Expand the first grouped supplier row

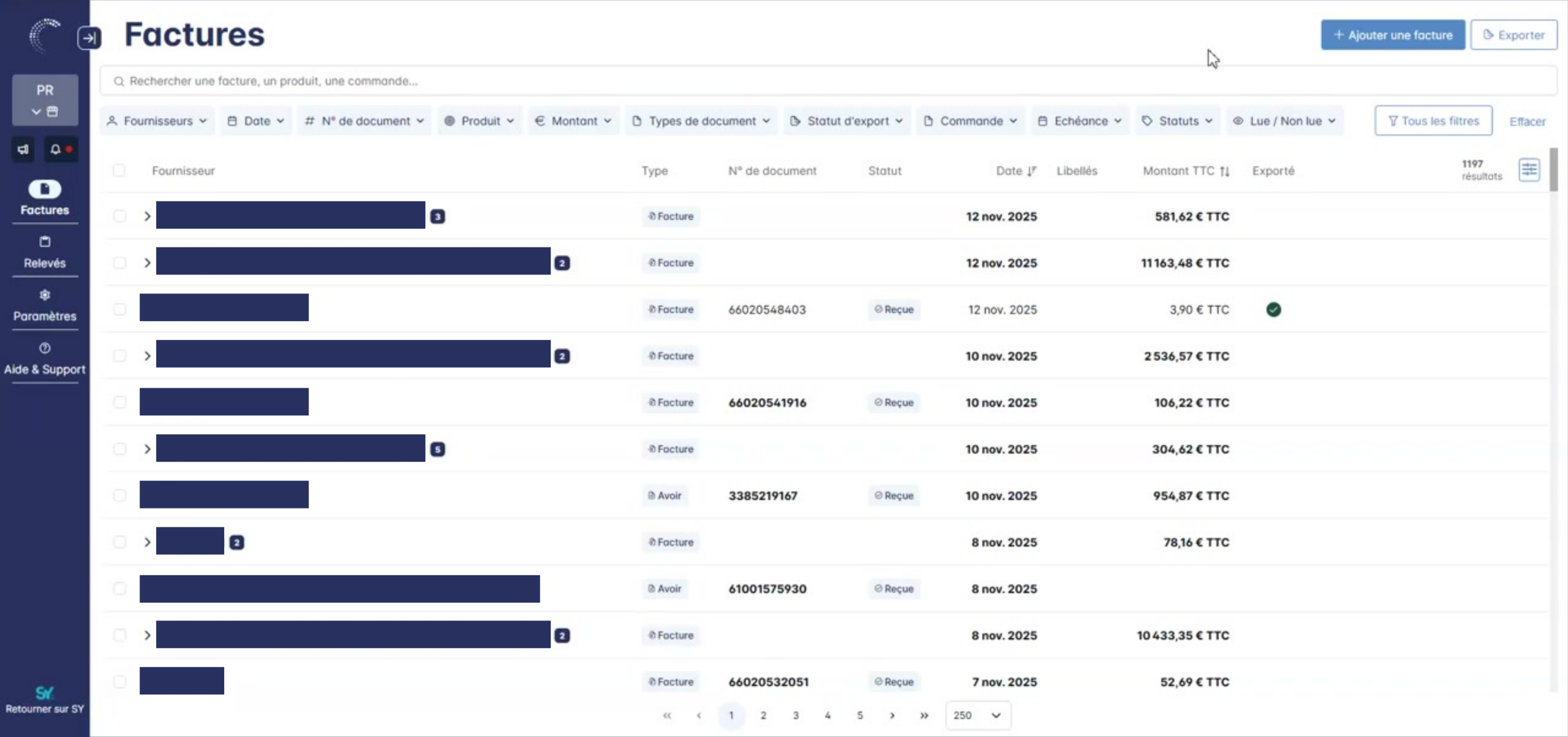(147, 216)
